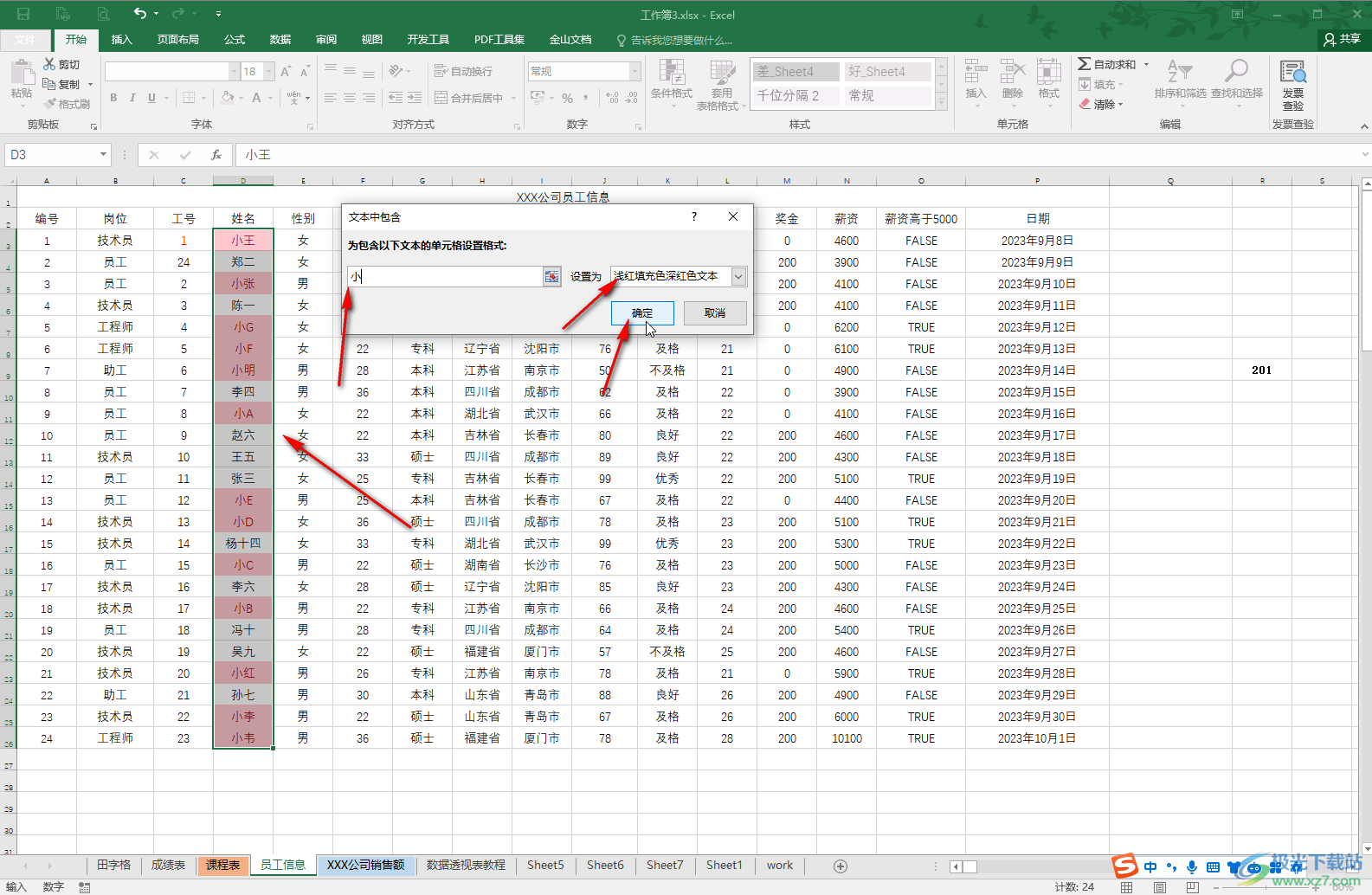Toggle Wrap Text (自动换行)
Viewport: 1372px width, 895px height.
coord(464,71)
